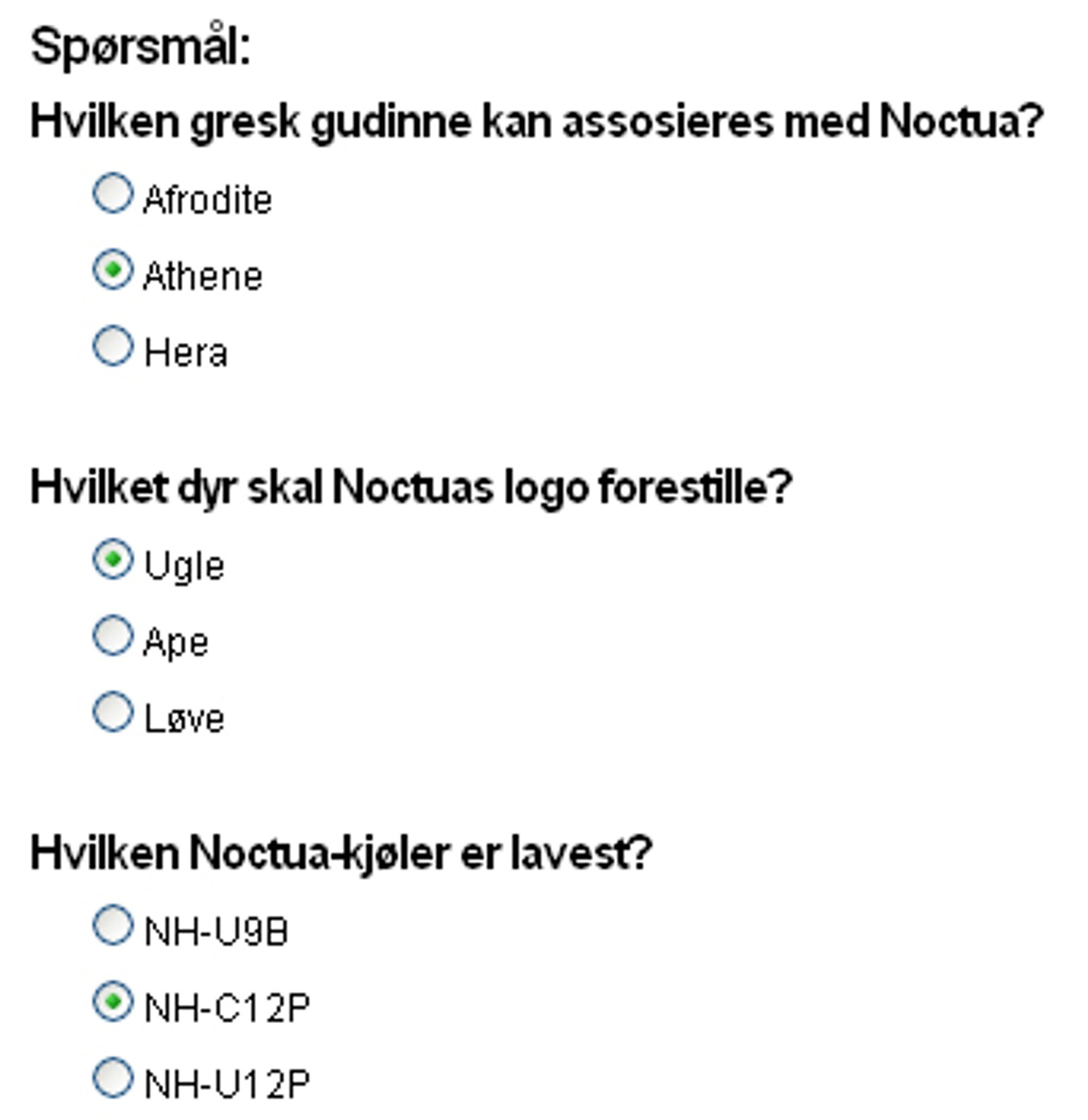Select Hera as the Greek goddess

pyautogui.click(x=113, y=346)
